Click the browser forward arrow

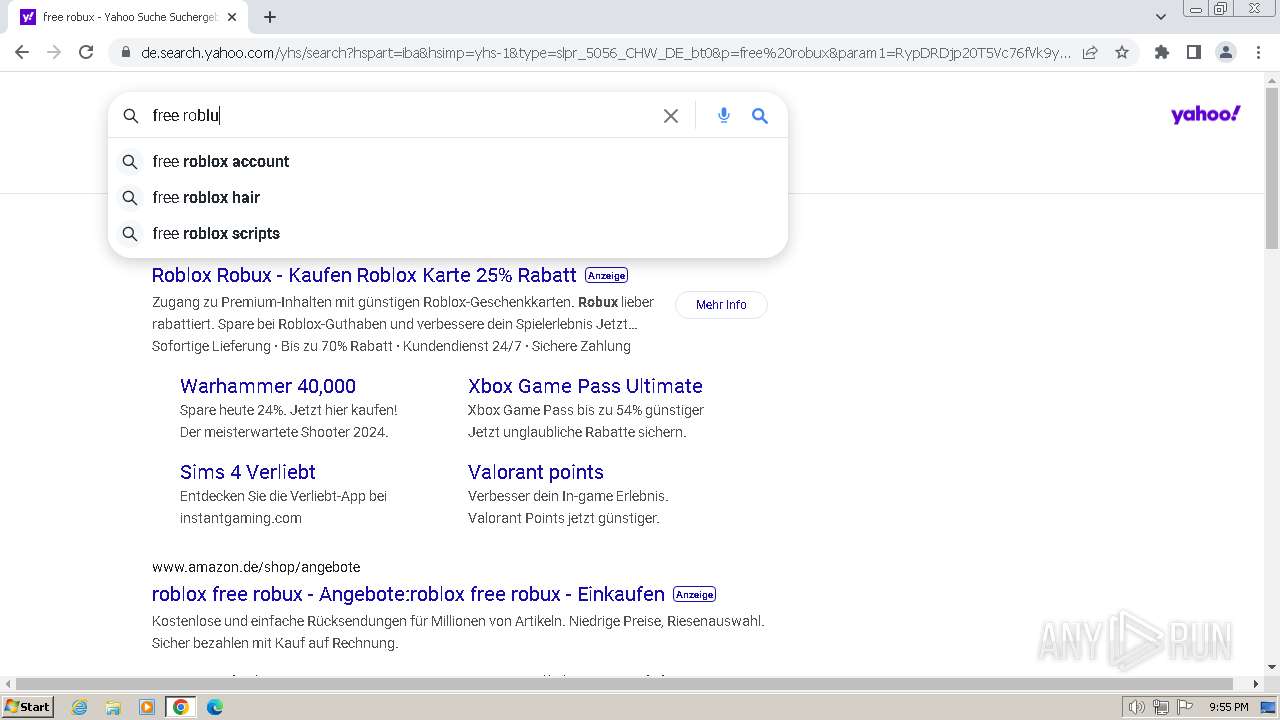coord(54,52)
